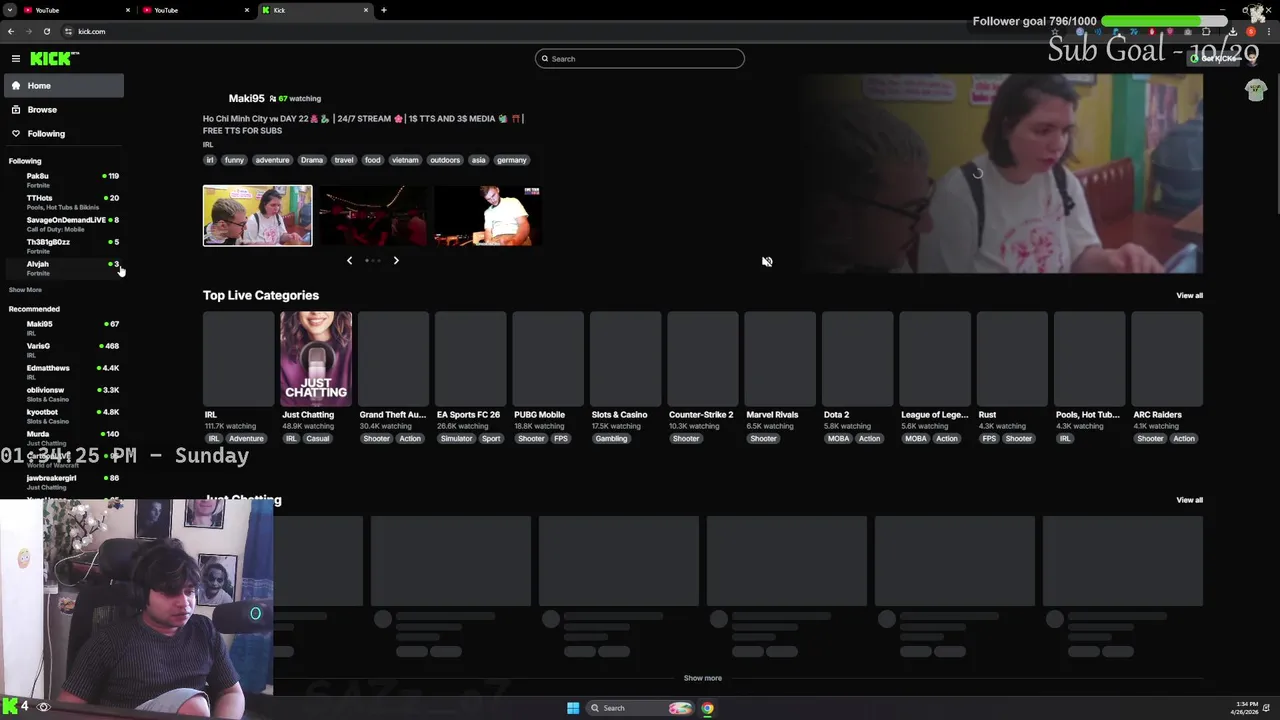Click the browser back arrow
This screenshot has width=1280, height=720.
point(11,31)
